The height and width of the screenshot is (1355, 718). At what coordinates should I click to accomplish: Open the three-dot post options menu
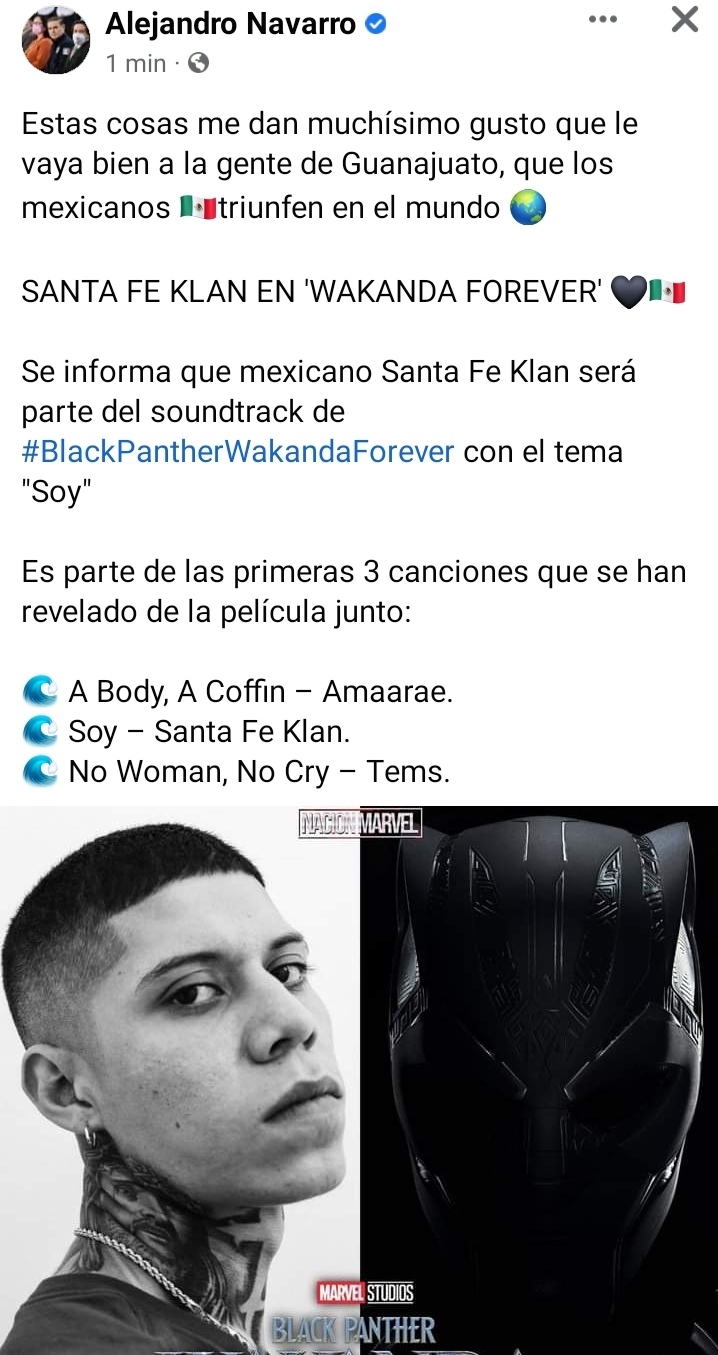[603, 19]
